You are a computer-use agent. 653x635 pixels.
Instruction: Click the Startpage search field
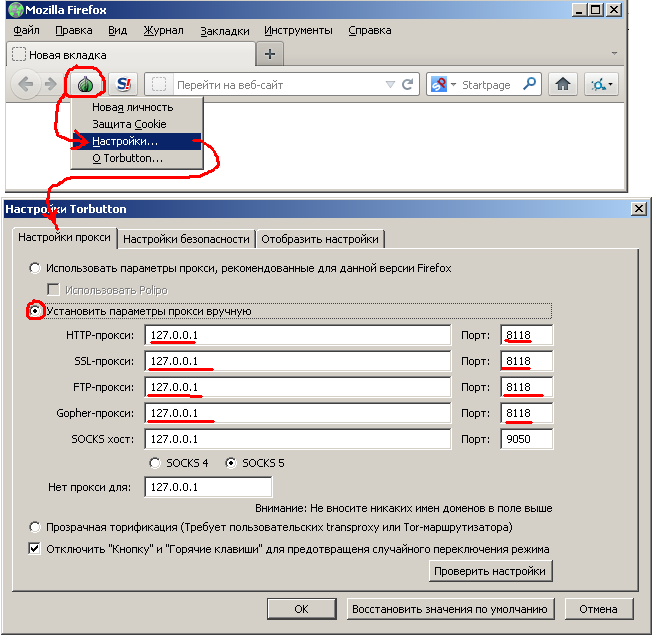tap(488, 85)
